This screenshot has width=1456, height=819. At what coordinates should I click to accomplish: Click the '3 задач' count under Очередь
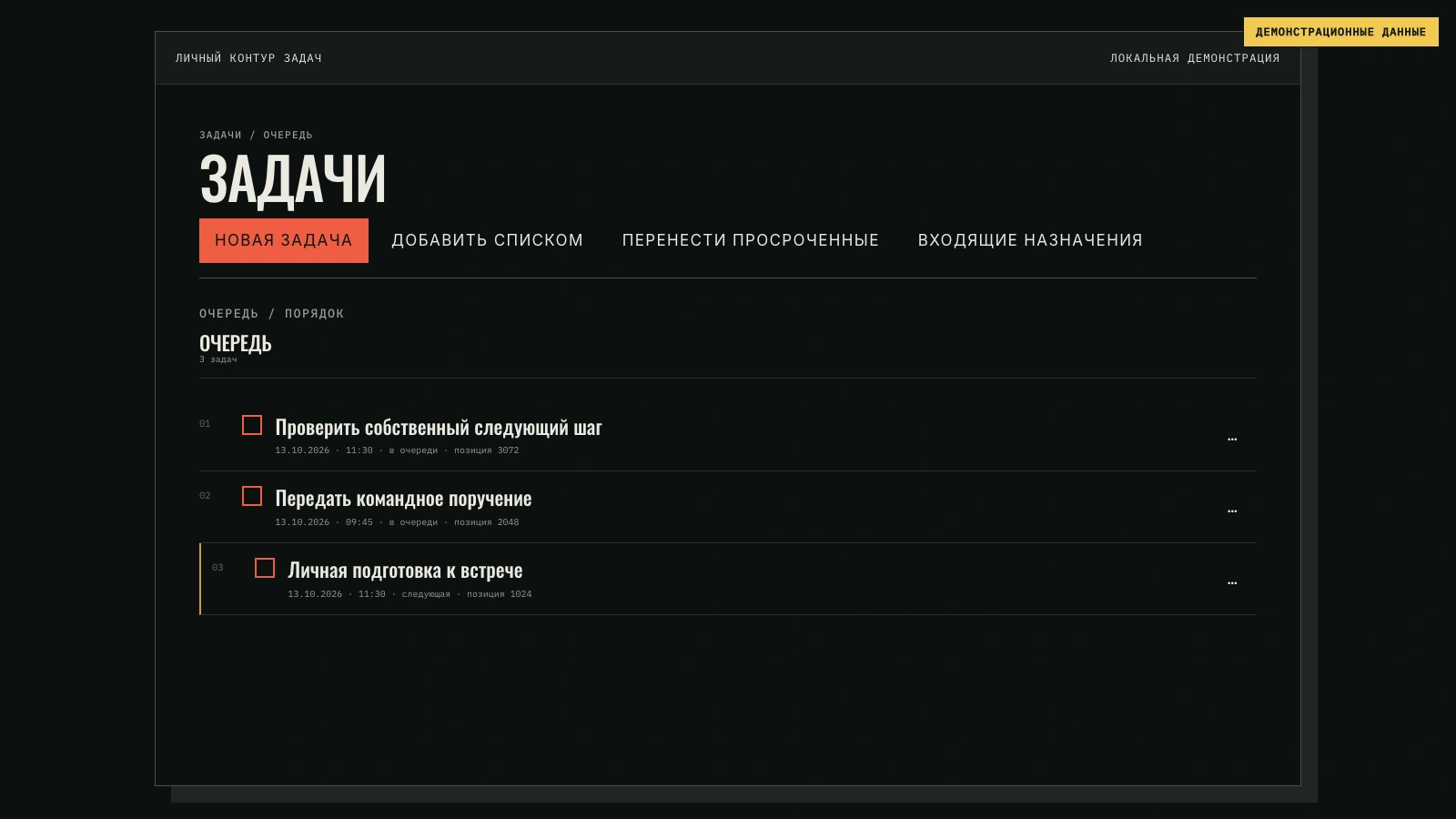tap(218, 359)
